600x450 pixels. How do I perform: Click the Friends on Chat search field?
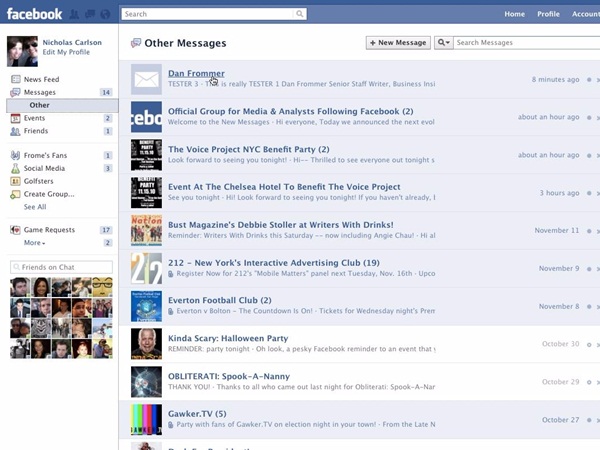coord(61,267)
